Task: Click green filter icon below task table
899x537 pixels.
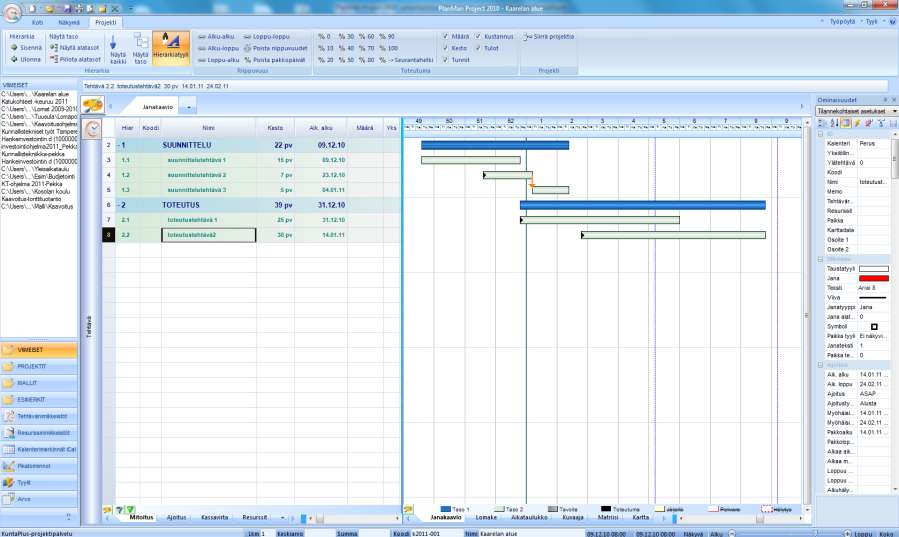Action: [131, 509]
